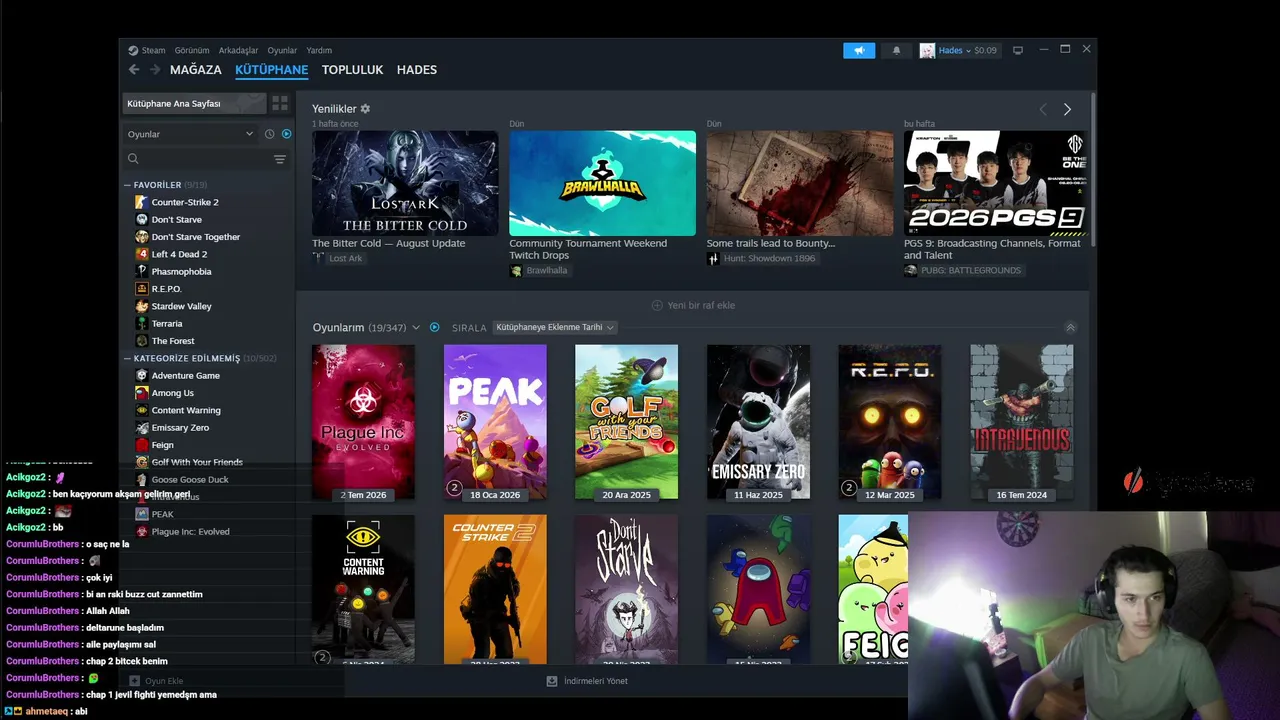The image size is (1280, 720).
Task: Go forward with the Steam forward arrow
Action: [155, 70]
